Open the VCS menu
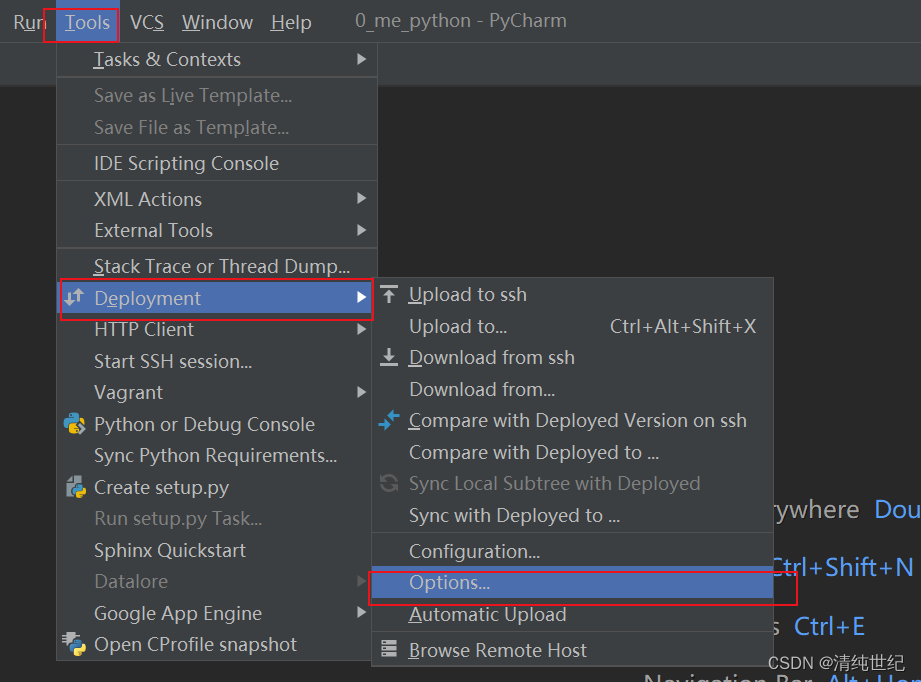The image size is (921, 682). click(146, 22)
